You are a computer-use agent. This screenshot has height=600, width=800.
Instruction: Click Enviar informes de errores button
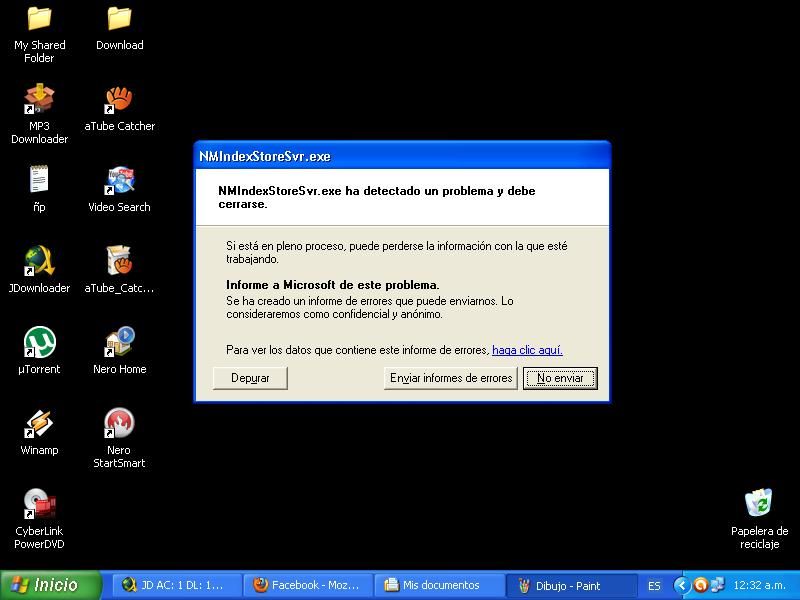(x=451, y=378)
